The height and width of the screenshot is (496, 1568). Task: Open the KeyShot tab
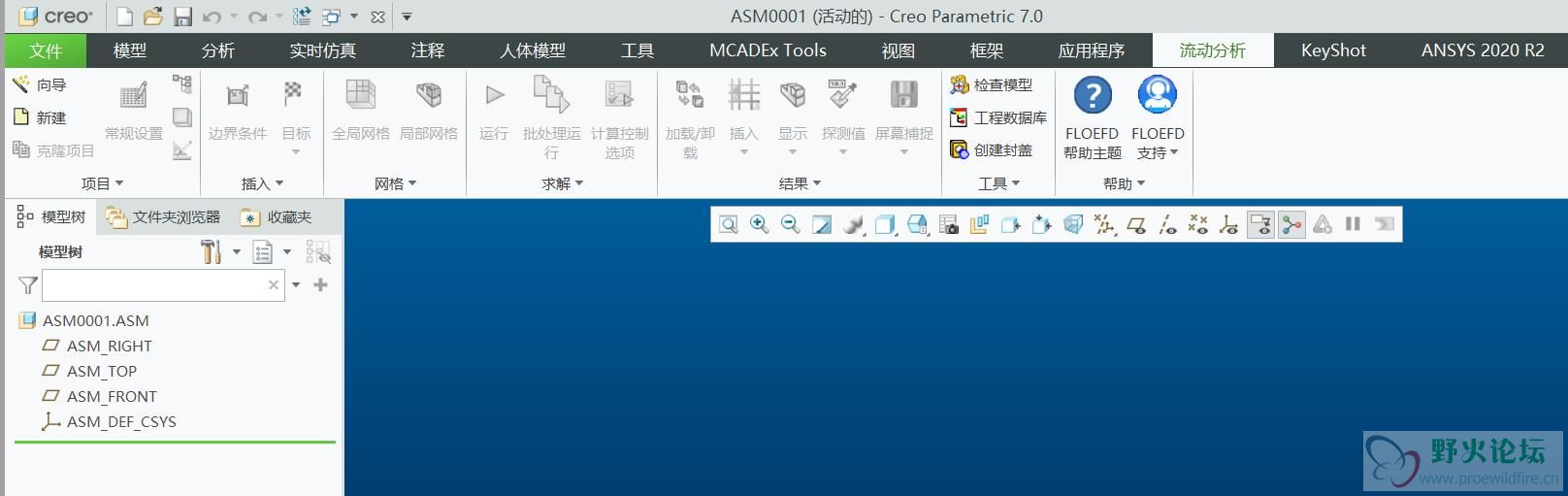point(1333,50)
